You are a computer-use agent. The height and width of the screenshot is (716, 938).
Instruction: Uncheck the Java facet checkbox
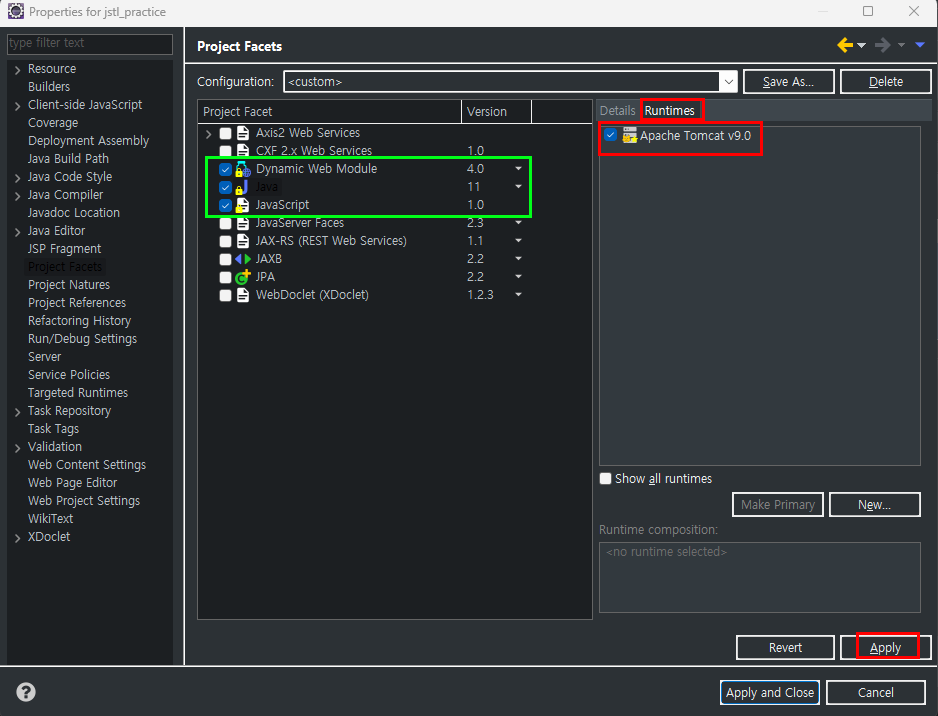coord(226,187)
